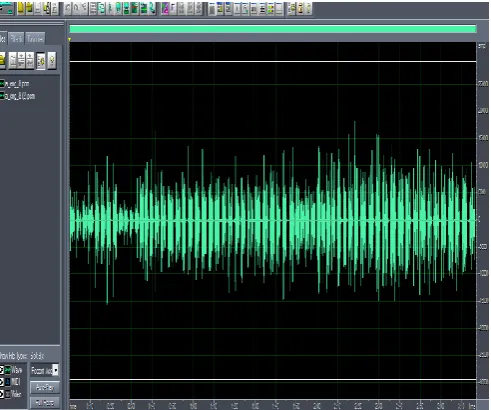The width and height of the screenshot is (491, 410).
Task: Switch to the Effects tab in the Organizer
Action: (16, 39)
